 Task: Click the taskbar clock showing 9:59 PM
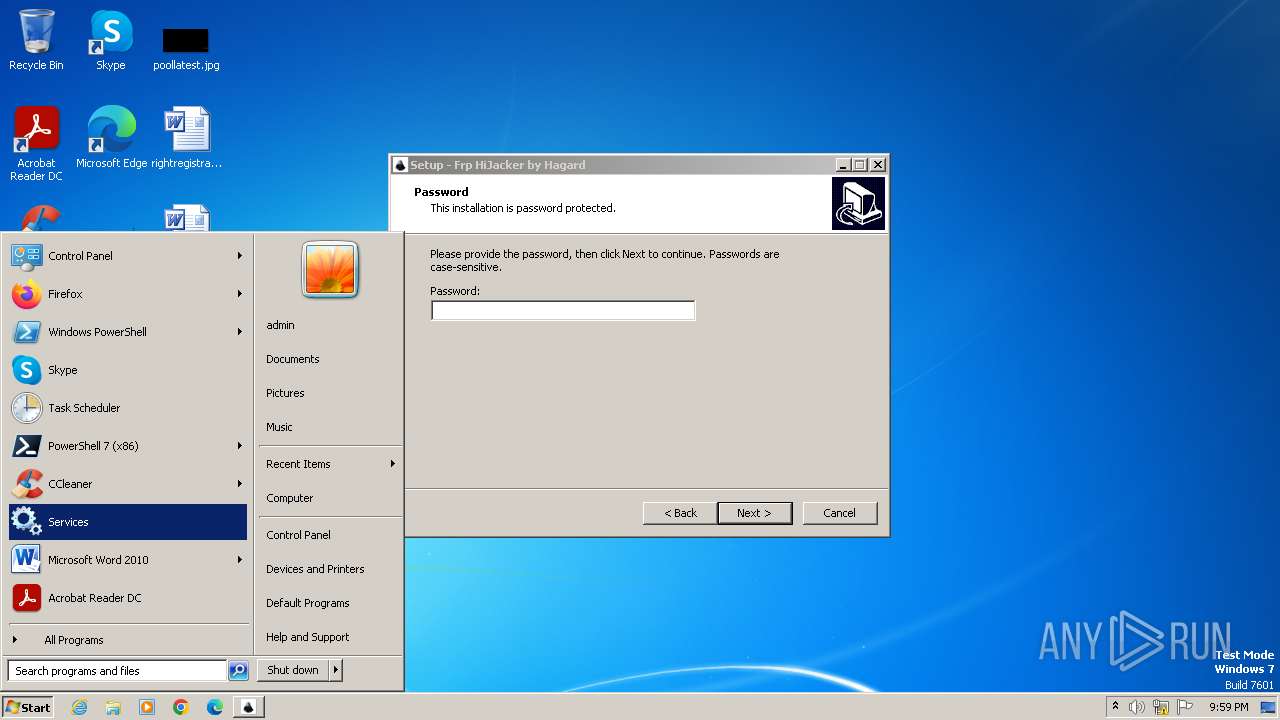tap(1228, 707)
